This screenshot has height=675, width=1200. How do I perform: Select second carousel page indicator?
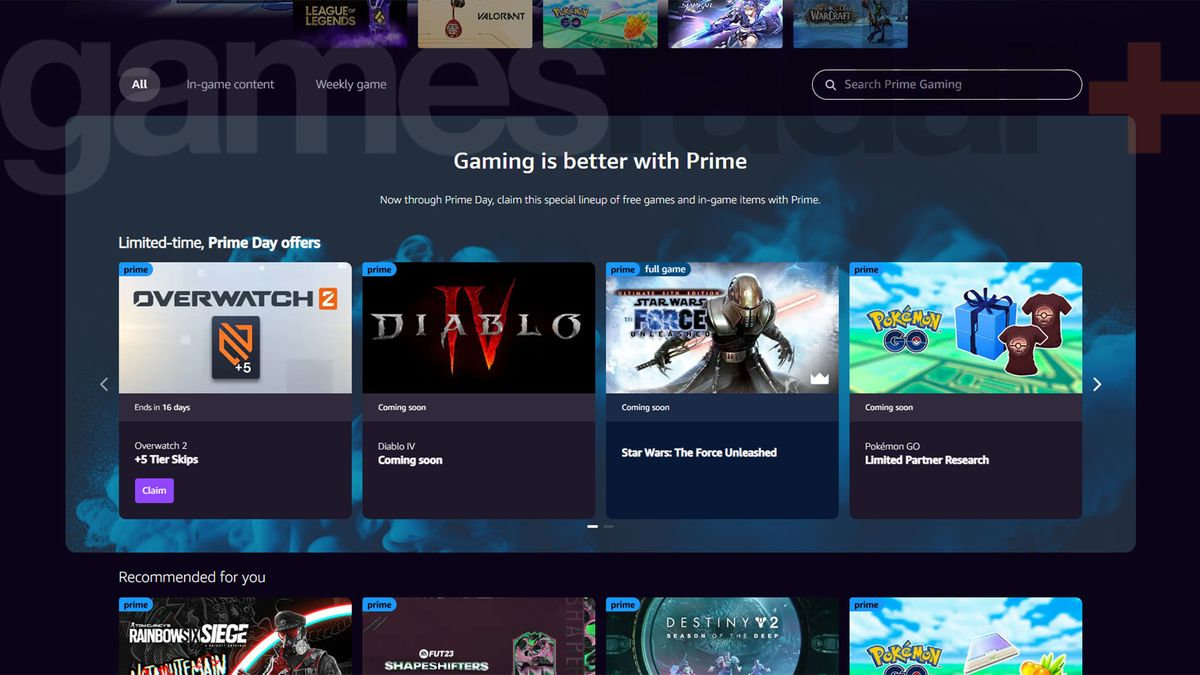[609, 526]
